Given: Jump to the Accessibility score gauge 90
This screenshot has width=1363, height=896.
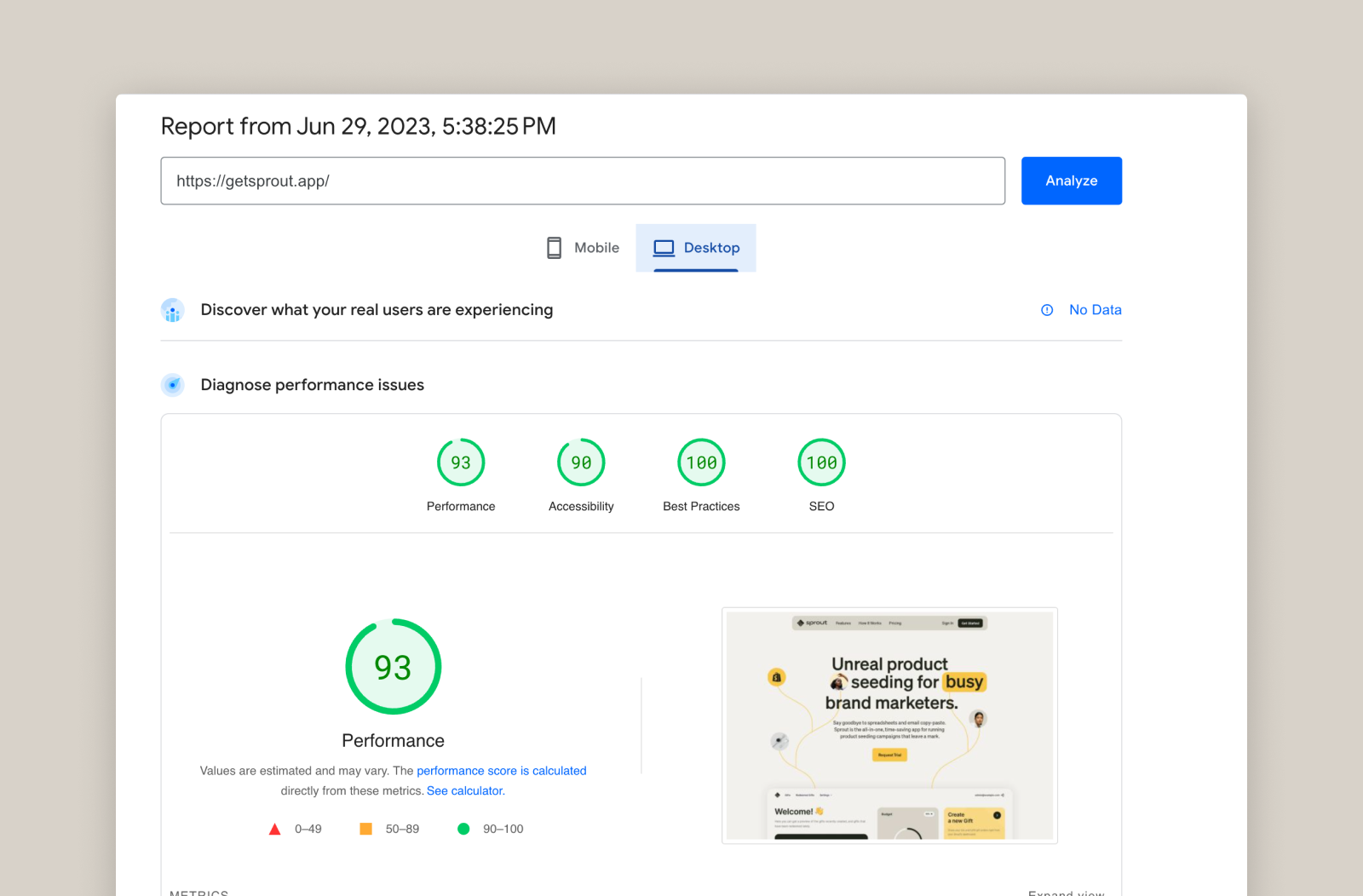Looking at the screenshot, I should pyautogui.click(x=581, y=462).
